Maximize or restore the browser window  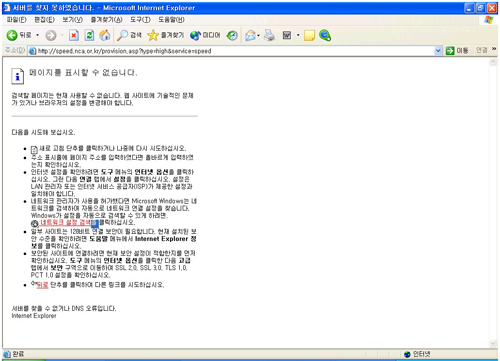click(x=481, y=8)
